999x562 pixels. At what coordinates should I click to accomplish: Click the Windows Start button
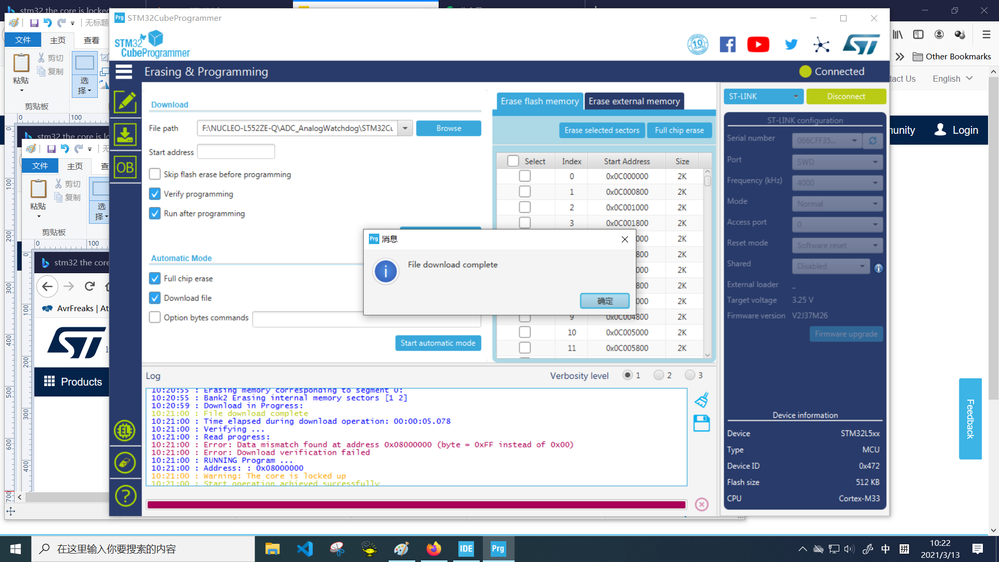(15, 549)
